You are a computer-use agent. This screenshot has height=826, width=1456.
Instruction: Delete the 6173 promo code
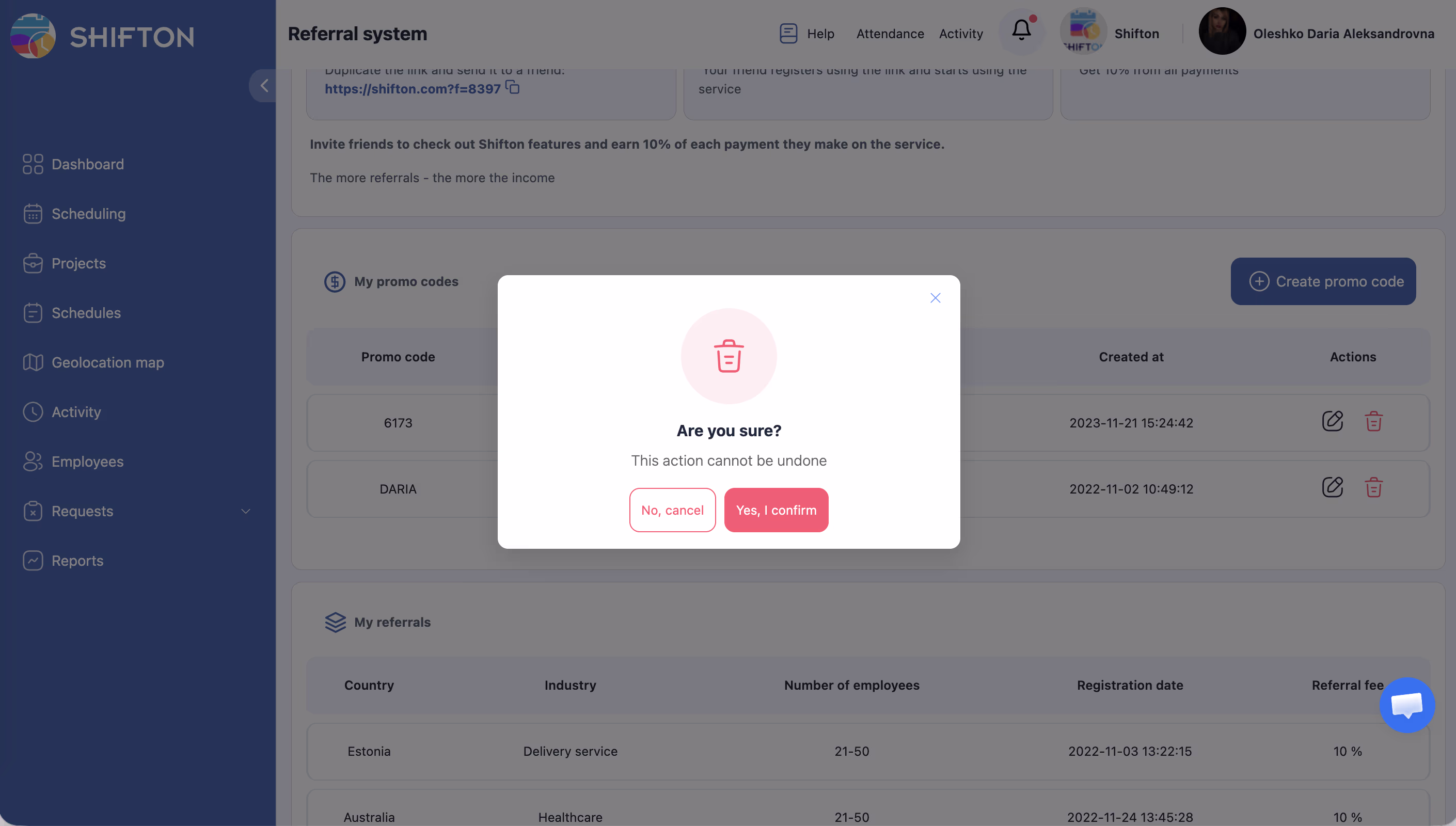[x=1373, y=421]
